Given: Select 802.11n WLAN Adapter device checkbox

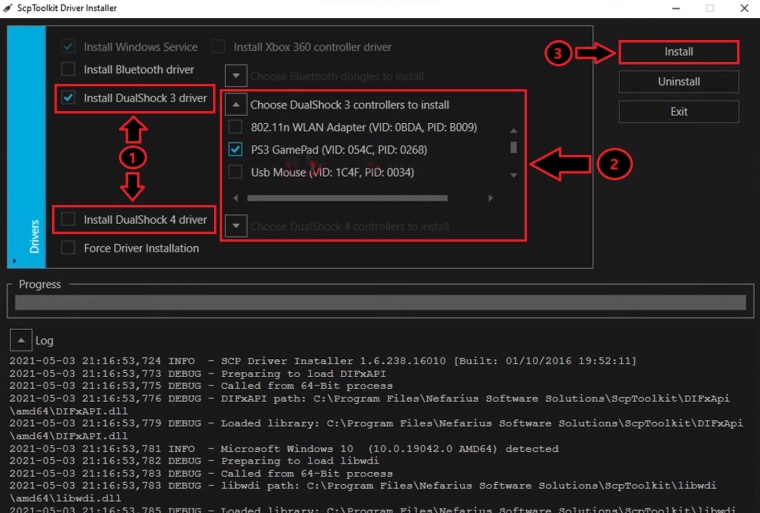Looking at the screenshot, I should point(236,127).
